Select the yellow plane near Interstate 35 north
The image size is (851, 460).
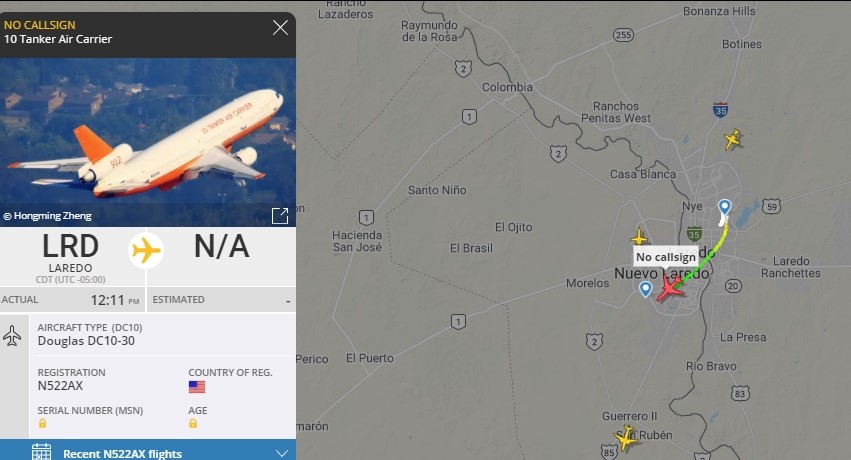coord(732,139)
